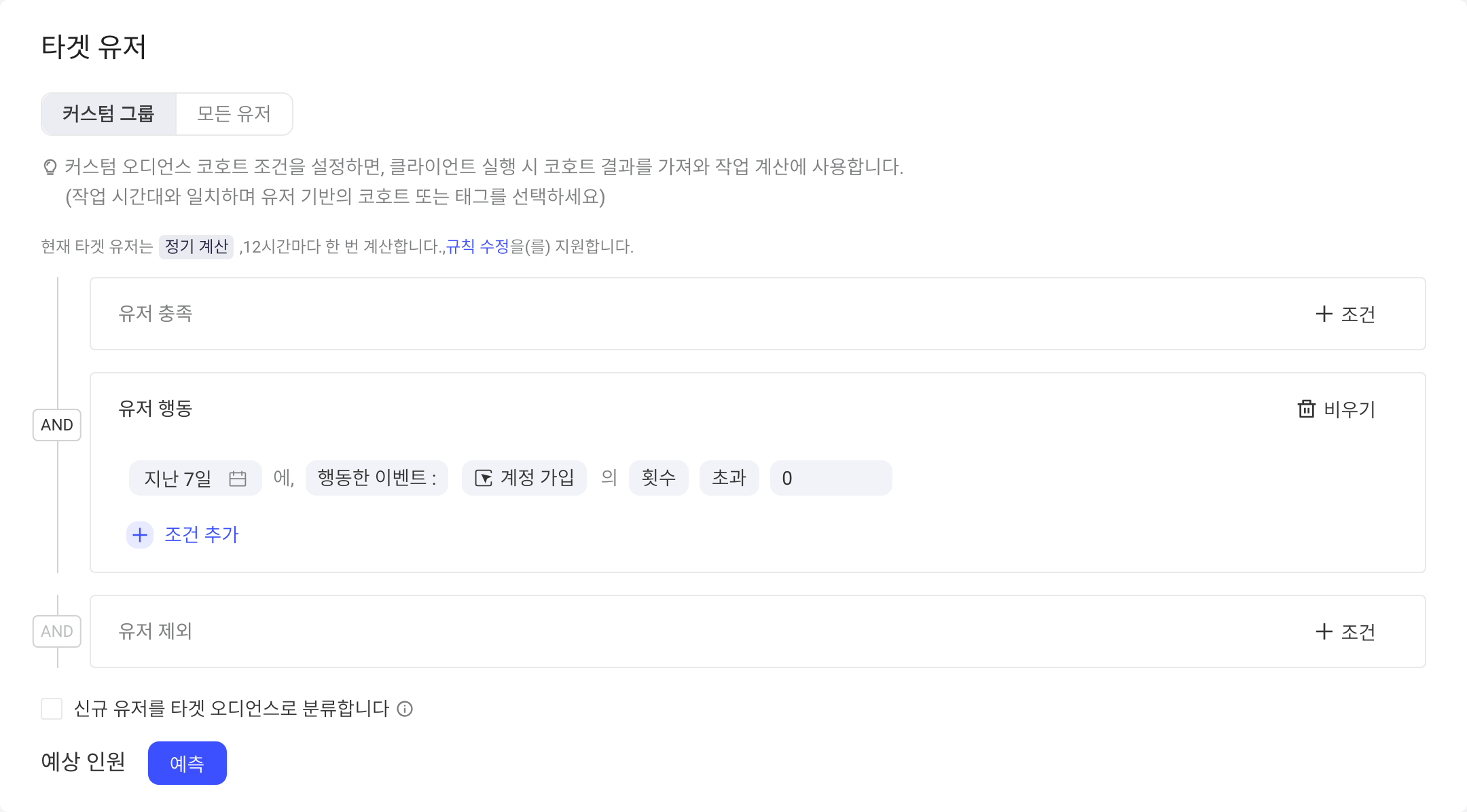Click the plus icon in 유저 충족 row
Screen dimensions: 1467x812
(x=1324, y=314)
